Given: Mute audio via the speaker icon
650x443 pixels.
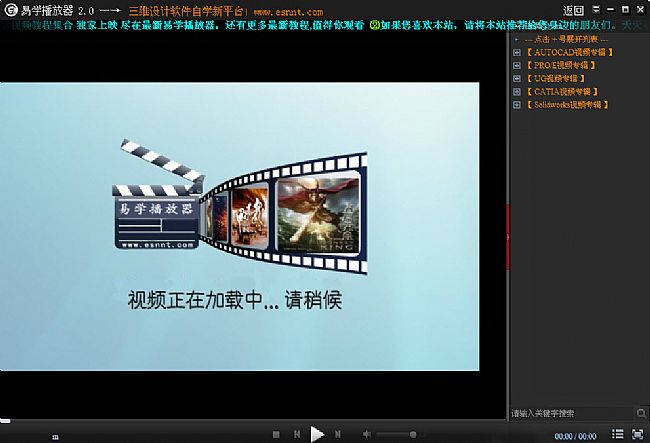Looking at the screenshot, I should pyautogui.click(x=366, y=434).
